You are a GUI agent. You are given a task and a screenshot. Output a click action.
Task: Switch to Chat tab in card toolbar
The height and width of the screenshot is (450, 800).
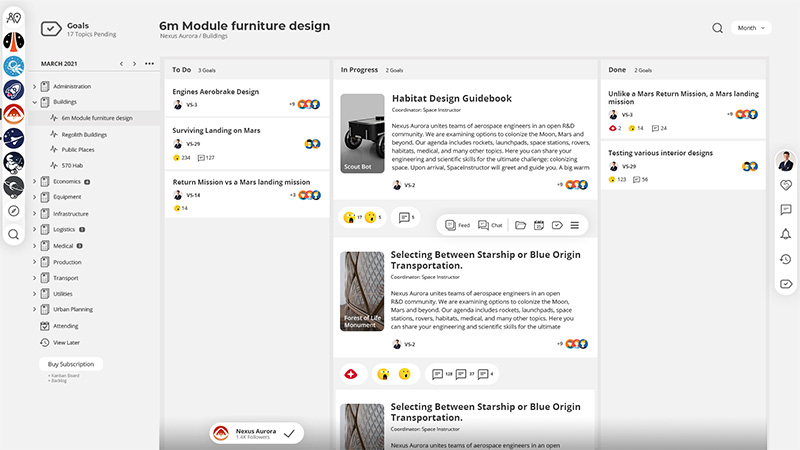click(490, 225)
